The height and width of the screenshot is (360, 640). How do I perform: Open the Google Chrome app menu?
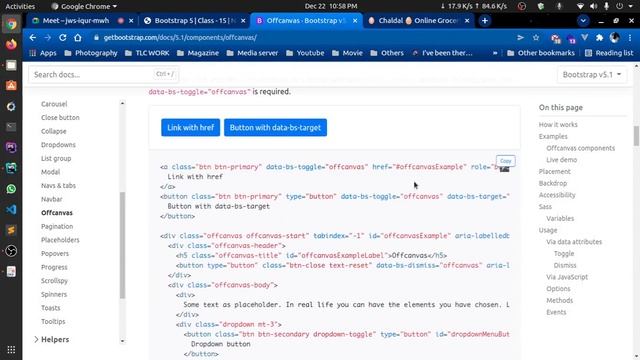pos(84,6)
